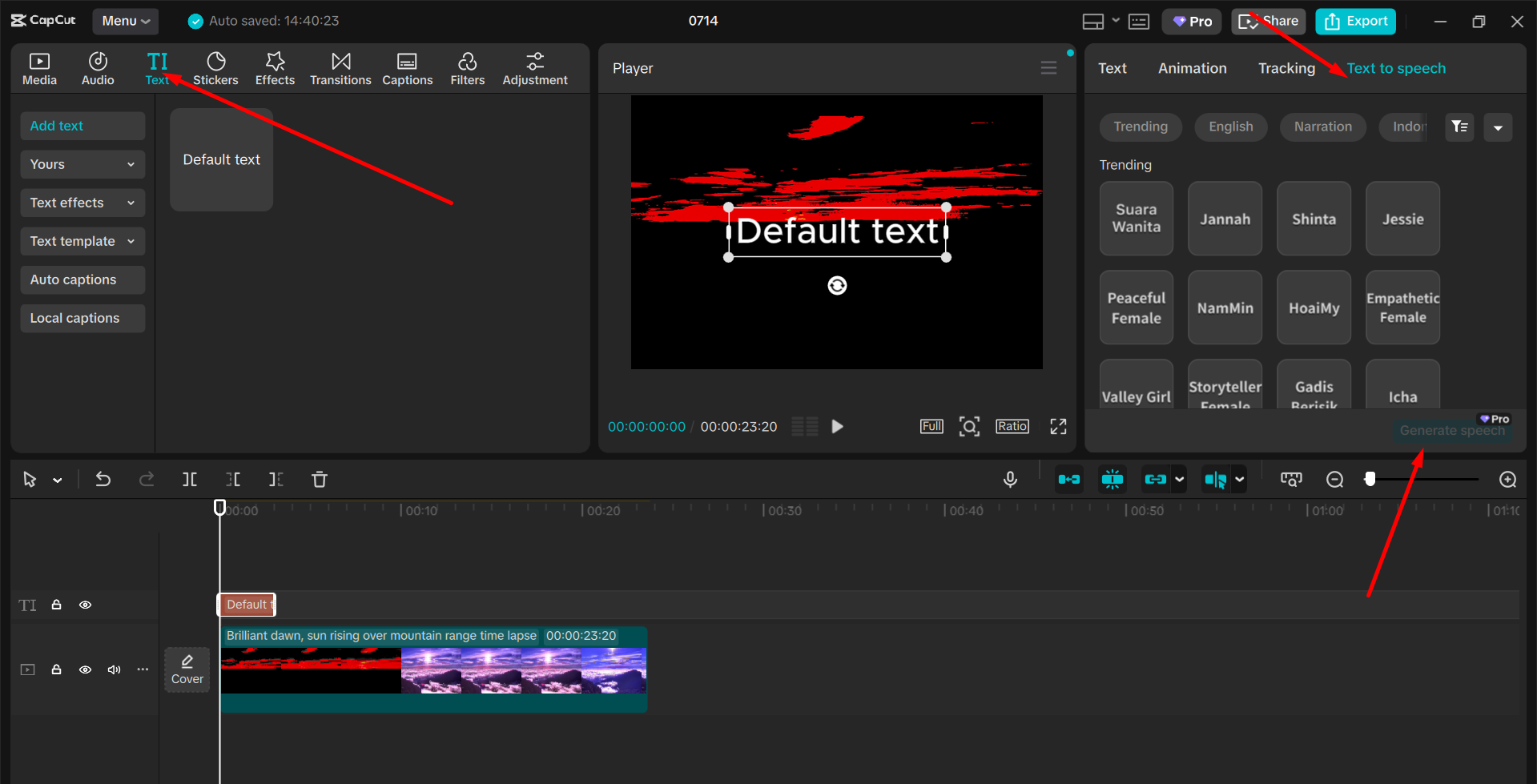Mute the video track audio

pyautogui.click(x=115, y=669)
